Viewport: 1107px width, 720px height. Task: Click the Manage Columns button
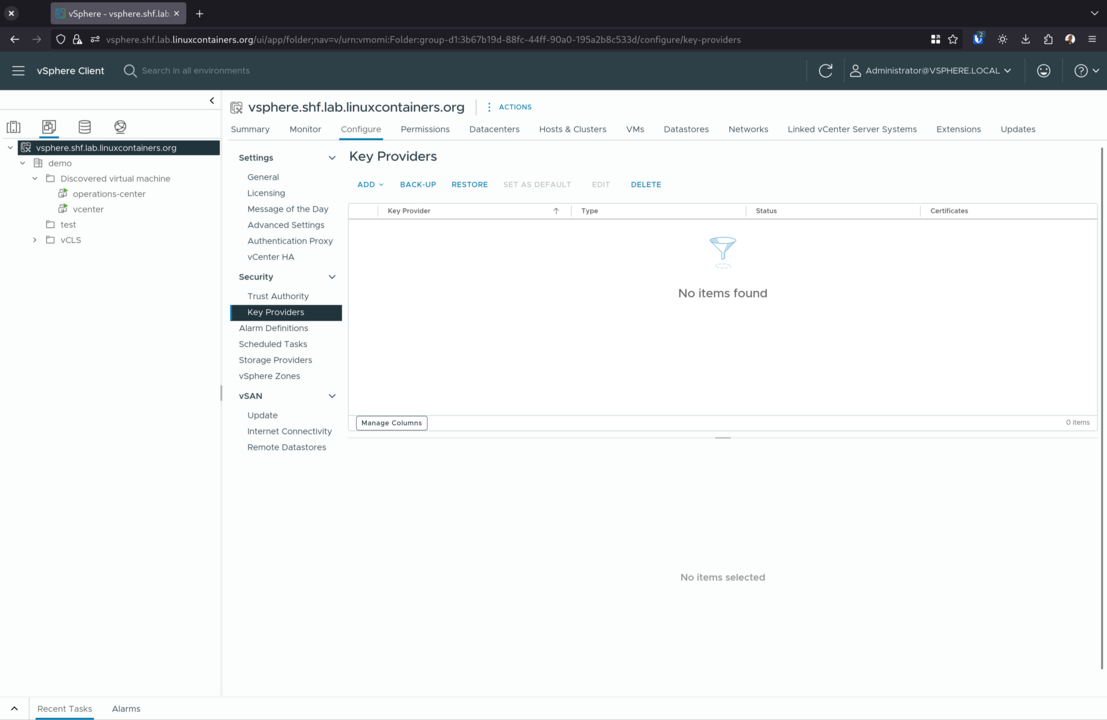[x=392, y=423]
